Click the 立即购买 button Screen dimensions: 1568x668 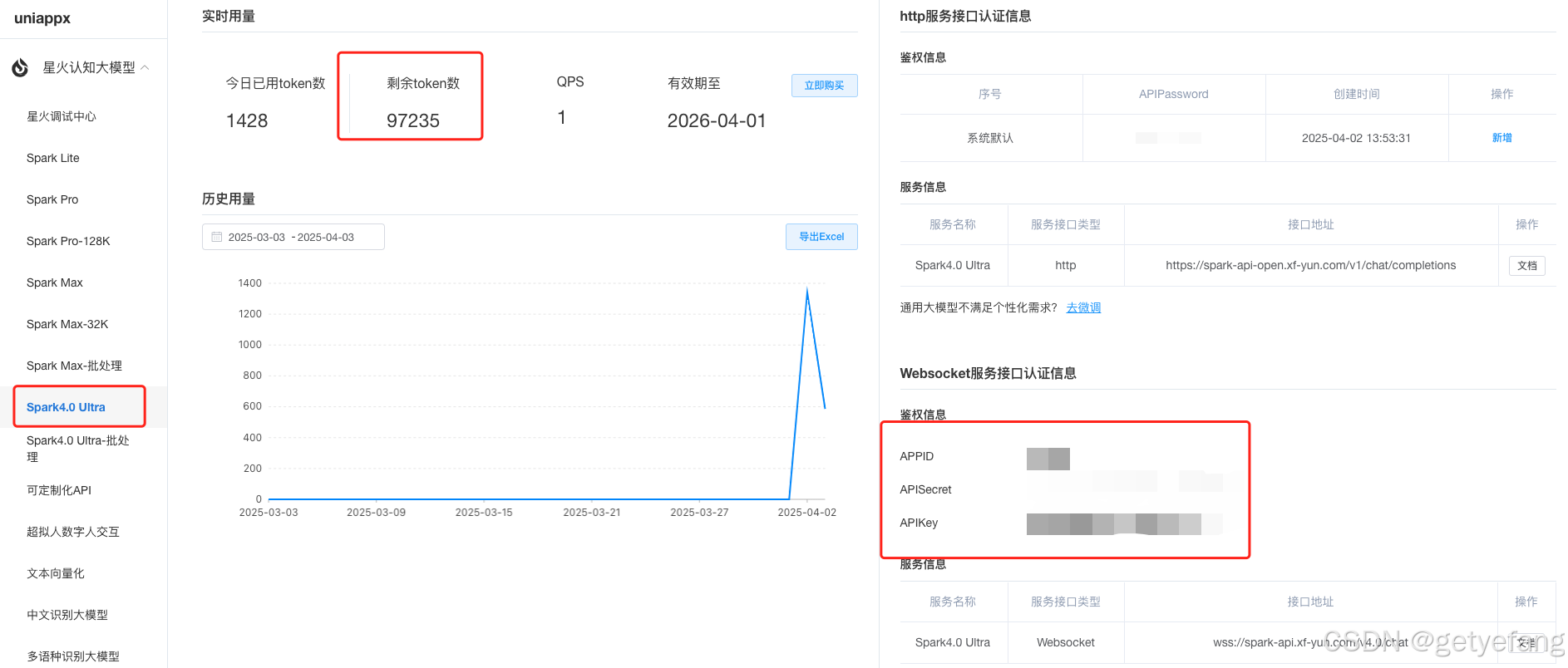point(824,86)
